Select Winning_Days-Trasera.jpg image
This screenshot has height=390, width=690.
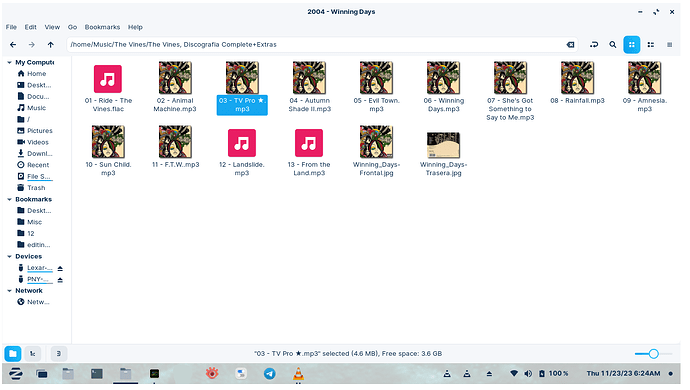point(444,154)
